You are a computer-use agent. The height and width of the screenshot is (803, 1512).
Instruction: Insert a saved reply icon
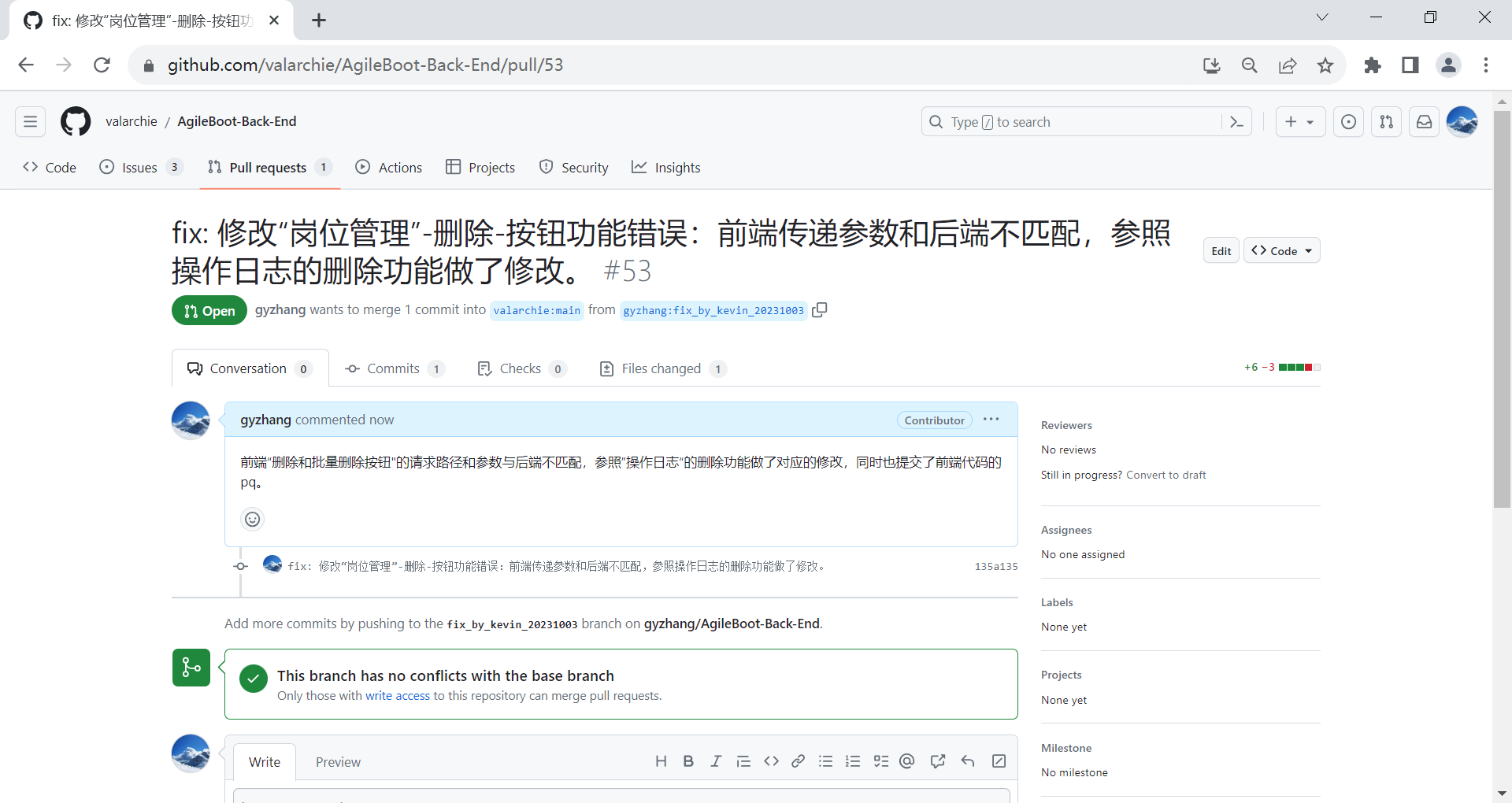pos(968,761)
